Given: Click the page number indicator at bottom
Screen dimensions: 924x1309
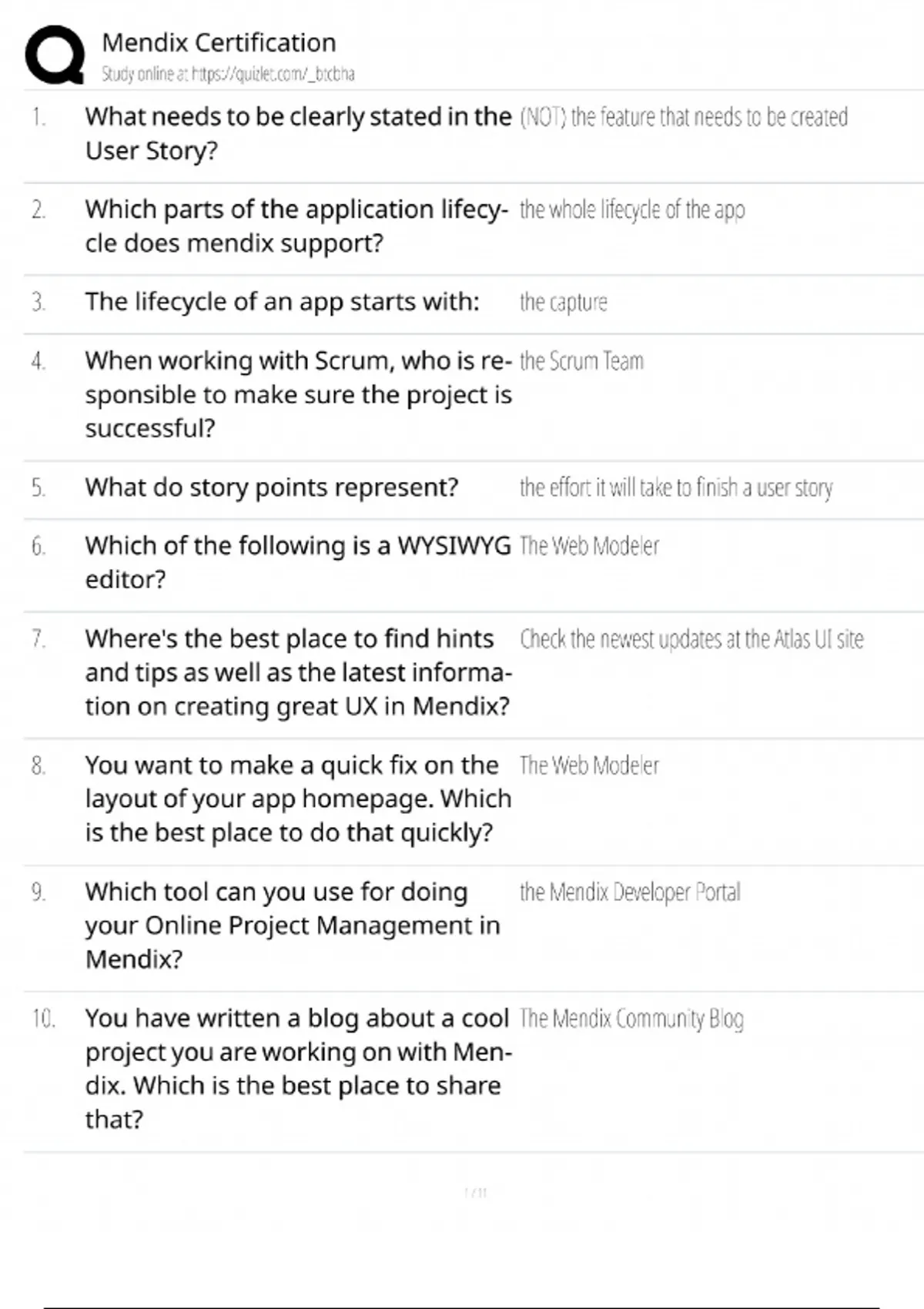Looking at the screenshot, I should (x=476, y=1193).
